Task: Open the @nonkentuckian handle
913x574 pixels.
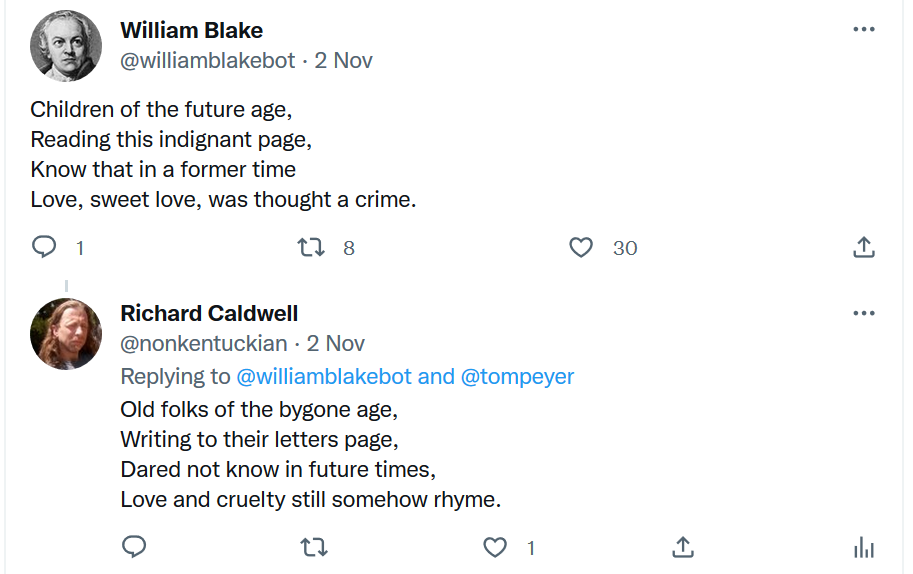Action: pos(204,343)
